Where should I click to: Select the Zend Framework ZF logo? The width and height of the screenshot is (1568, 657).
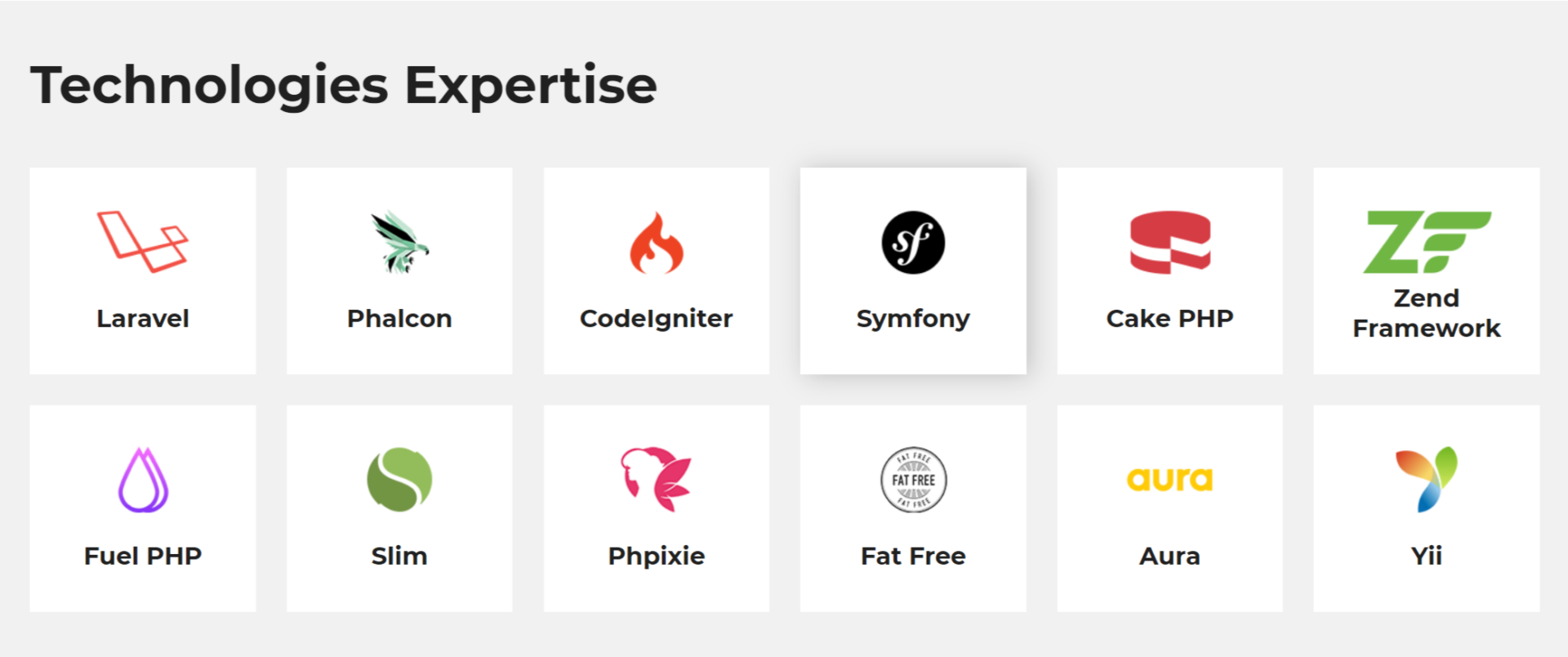[x=1426, y=241]
